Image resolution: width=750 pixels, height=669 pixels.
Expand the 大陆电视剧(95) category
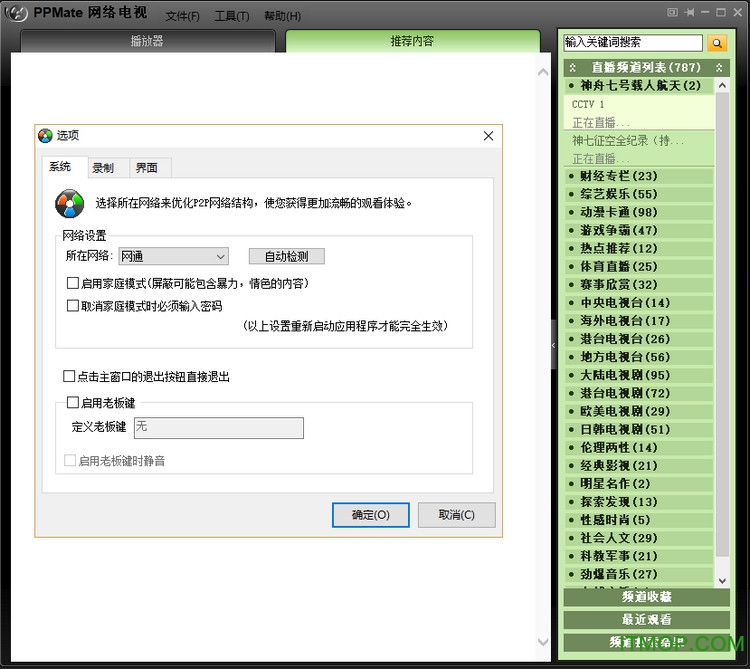[x=639, y=375]
